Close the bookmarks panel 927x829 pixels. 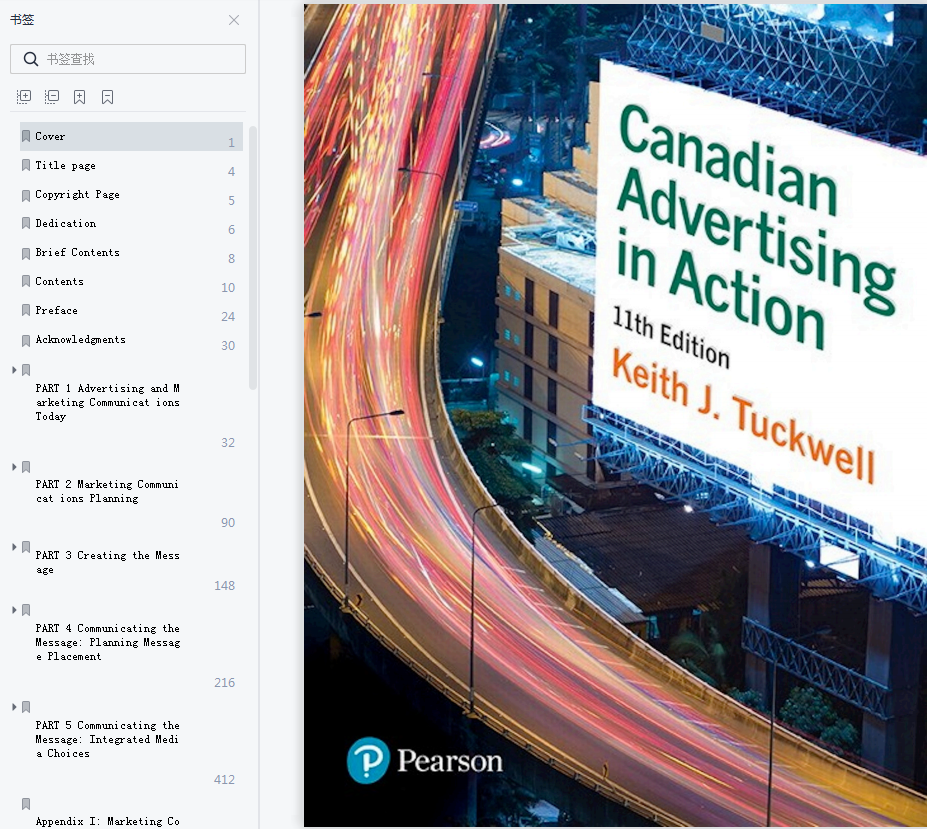tap(234, 20)
